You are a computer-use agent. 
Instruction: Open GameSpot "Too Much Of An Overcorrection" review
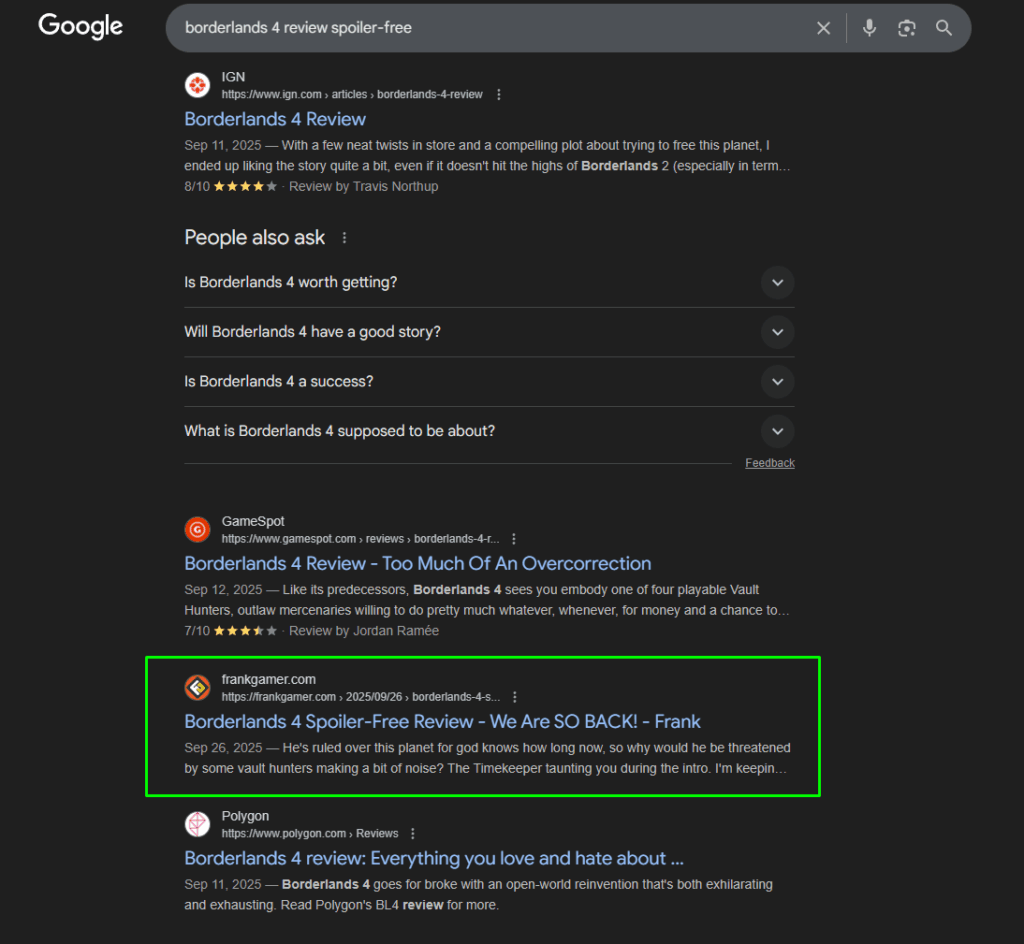[x=417, y=563]
